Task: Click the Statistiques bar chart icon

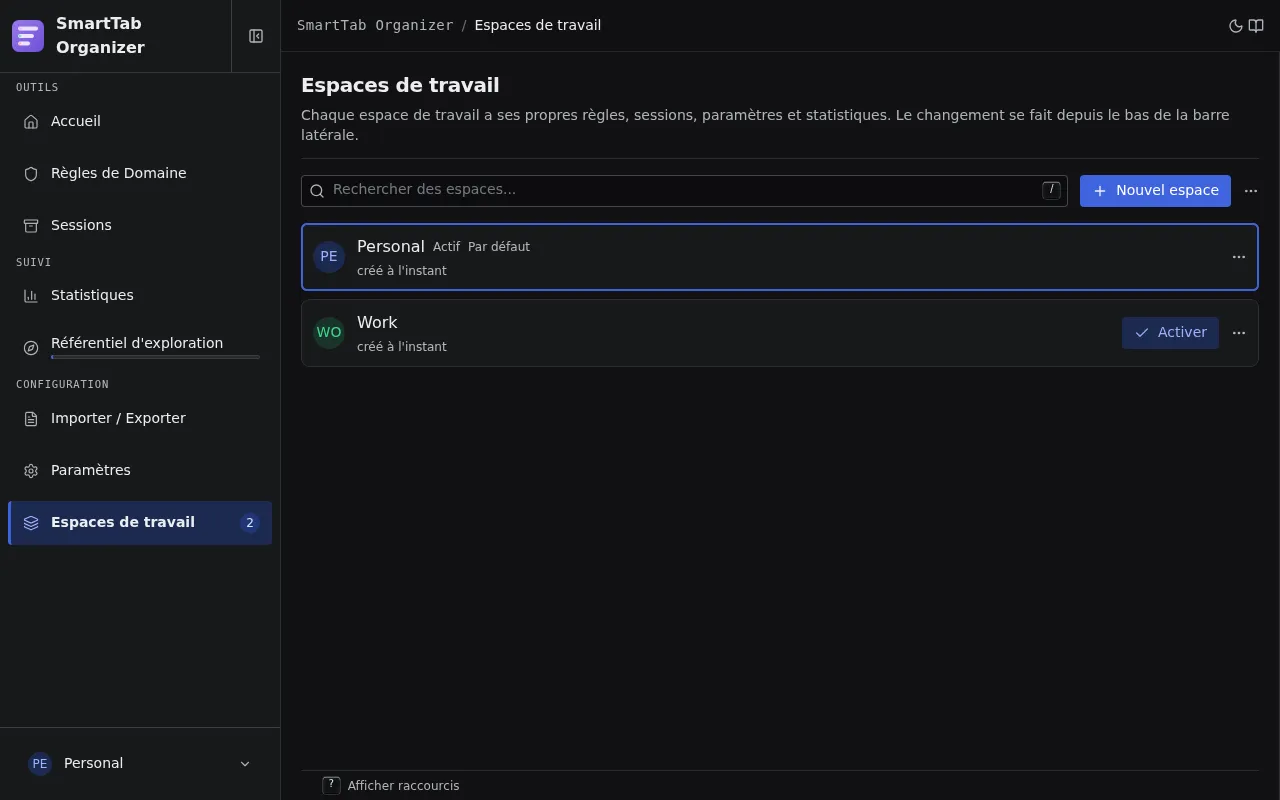Action: (31, 295)
